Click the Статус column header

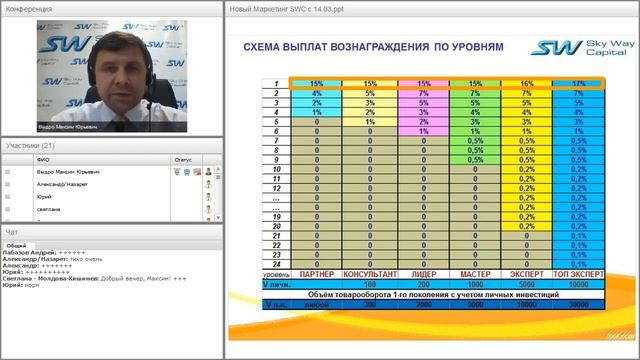(187, 160)
